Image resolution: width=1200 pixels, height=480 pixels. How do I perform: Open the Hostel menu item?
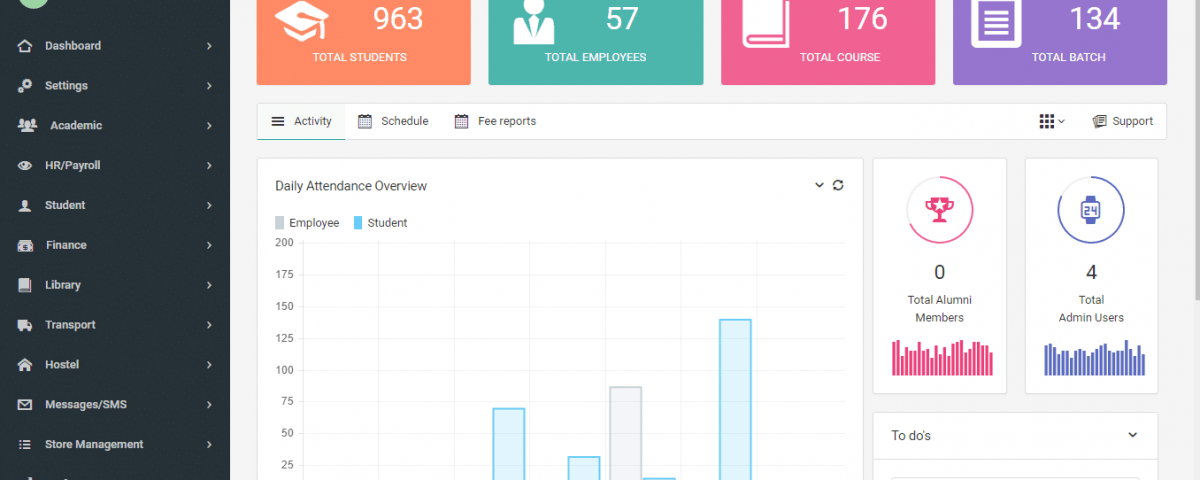tap(115, 365)
